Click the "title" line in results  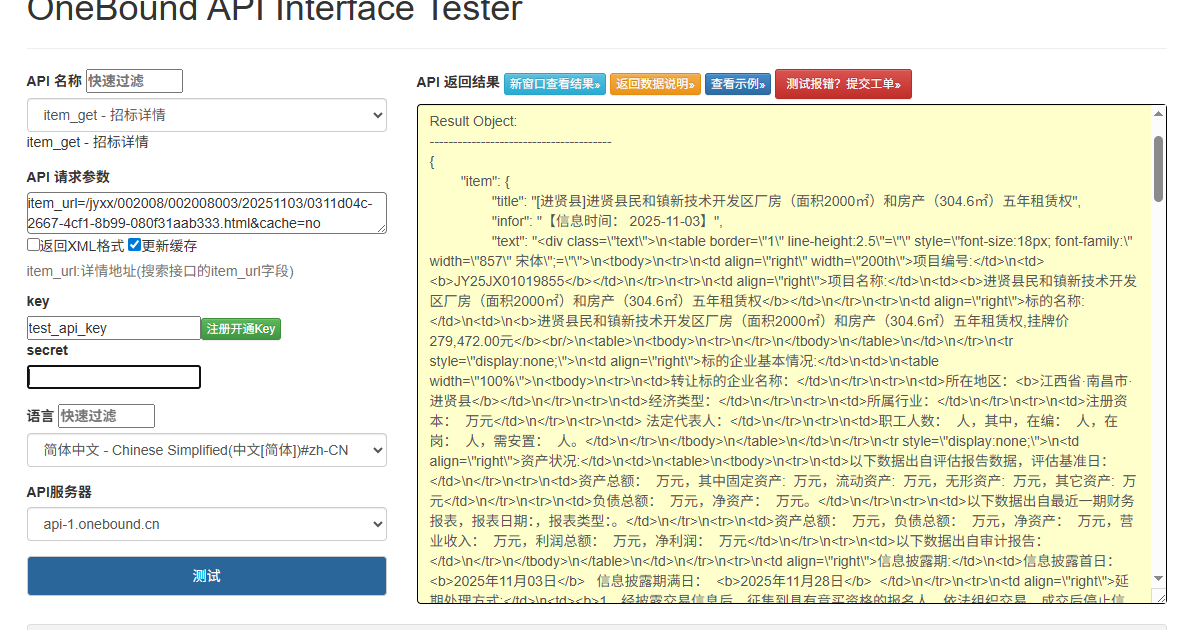786,201
